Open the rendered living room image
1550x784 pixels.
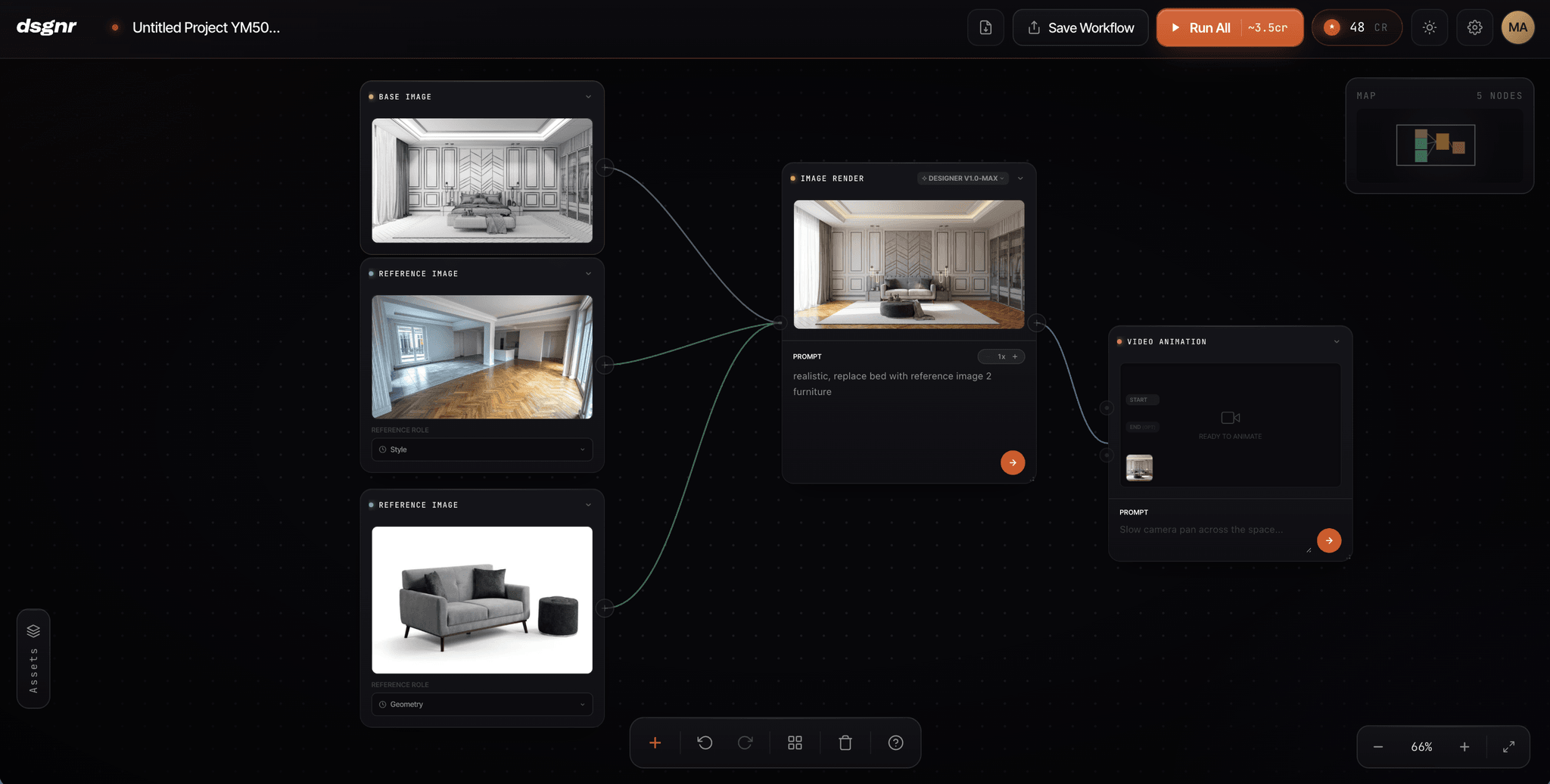909,264
